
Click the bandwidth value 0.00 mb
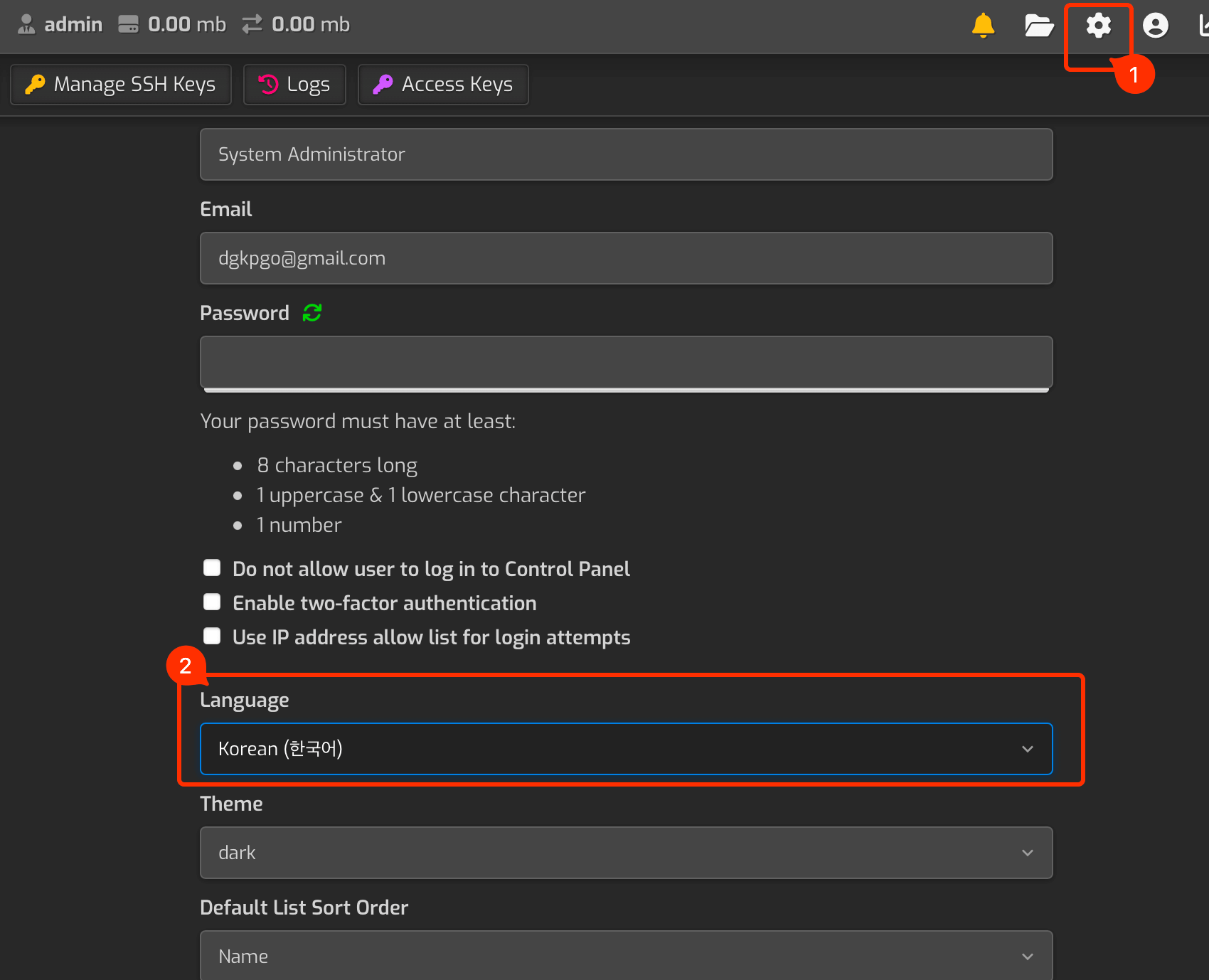point(311,24)
